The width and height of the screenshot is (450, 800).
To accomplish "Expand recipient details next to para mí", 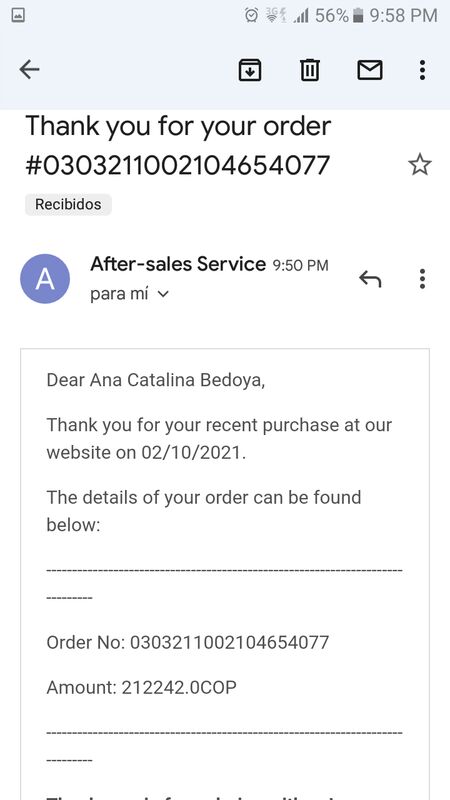I will [x=163, y=294].
